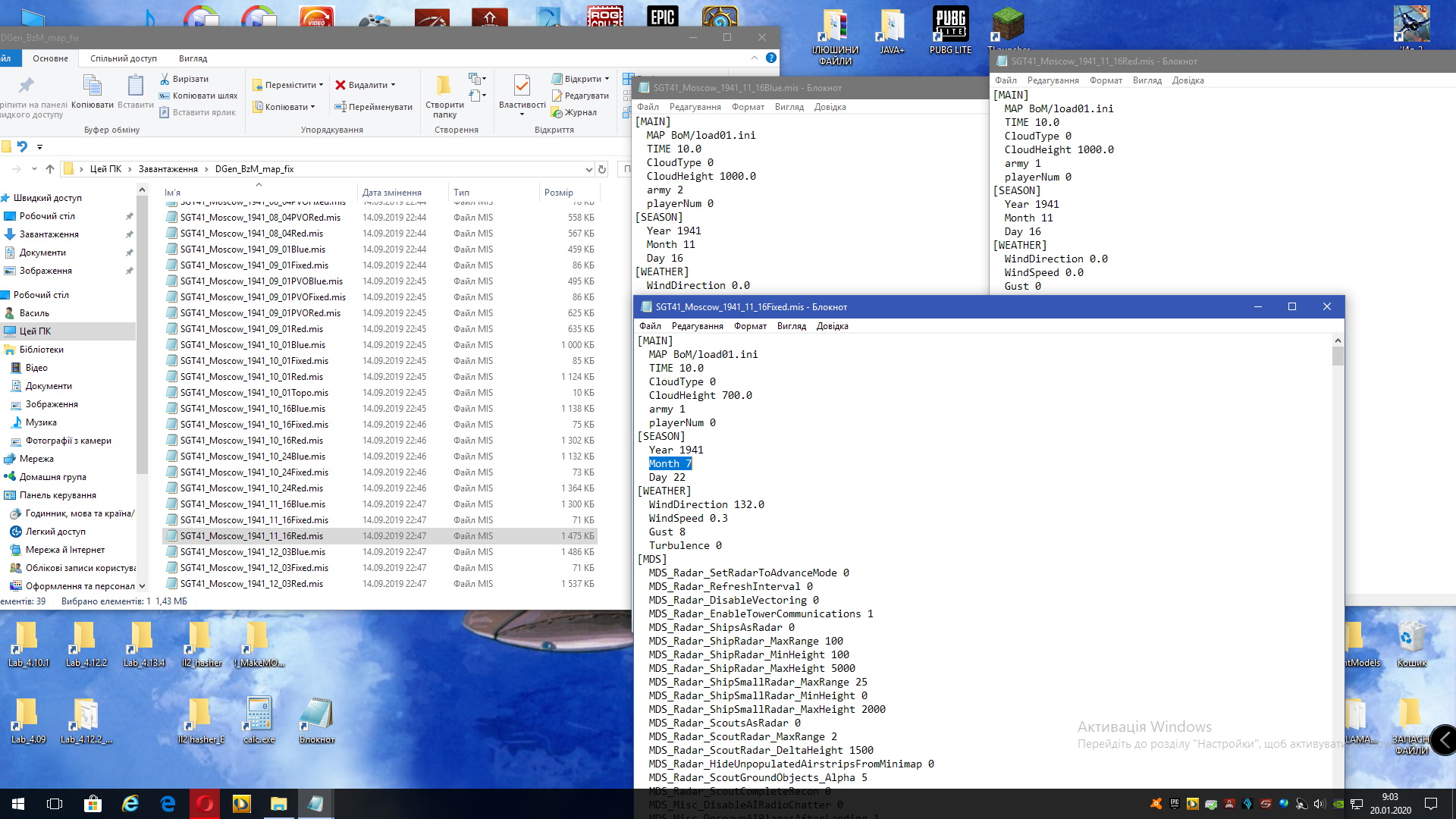Select file SGT41_Moscow_1941_12_03Blue.mis

[x=253, y=552]
